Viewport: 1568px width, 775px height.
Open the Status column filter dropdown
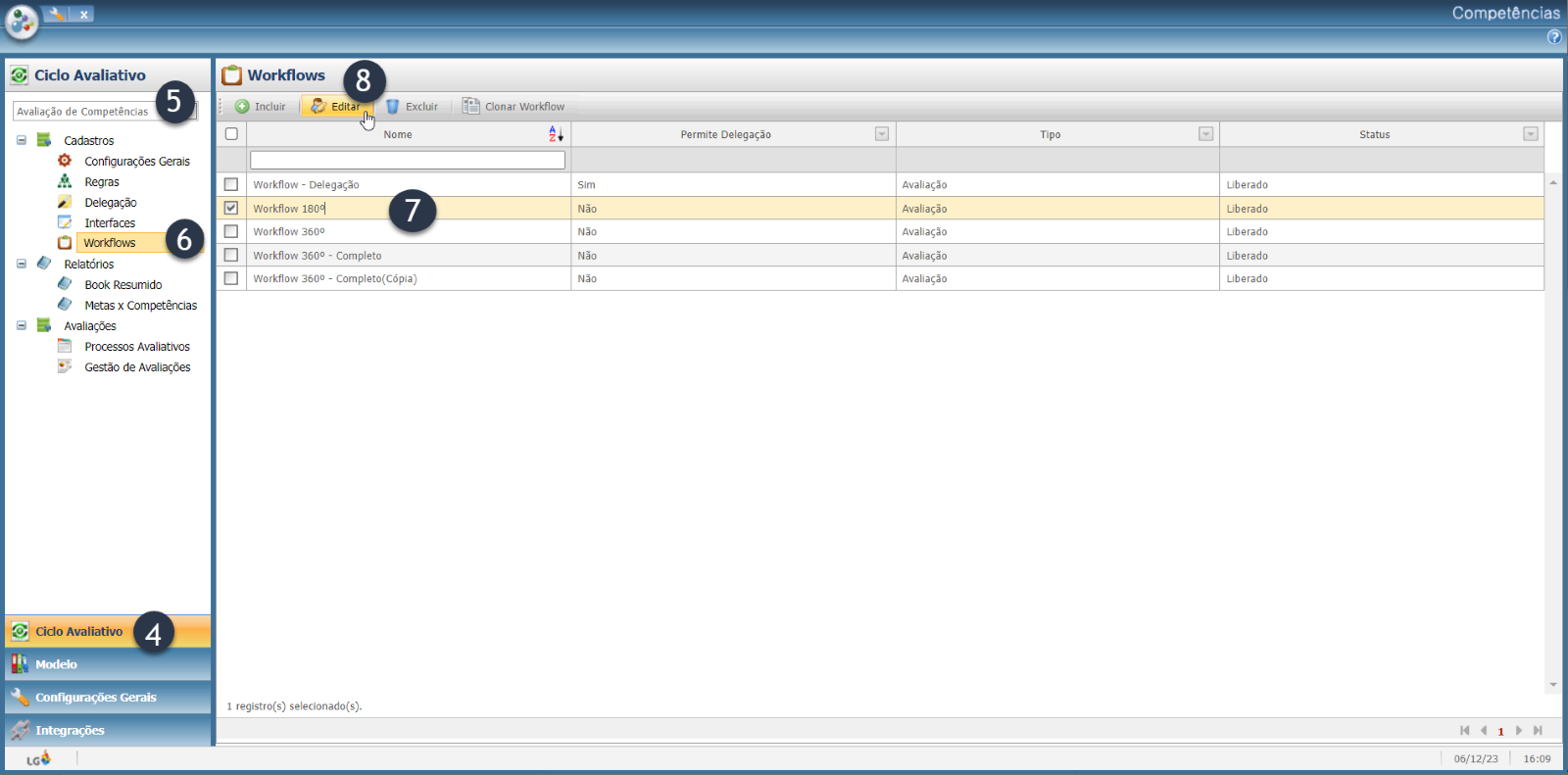[x=1531, y=134]
